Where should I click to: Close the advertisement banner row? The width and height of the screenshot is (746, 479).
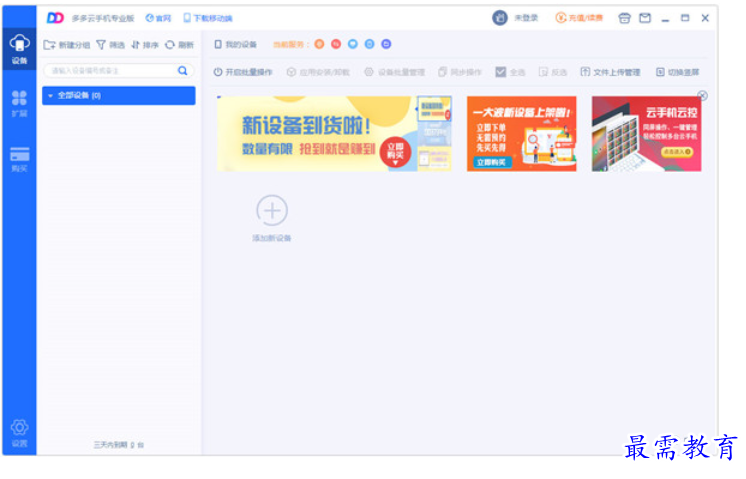[702, 96]
